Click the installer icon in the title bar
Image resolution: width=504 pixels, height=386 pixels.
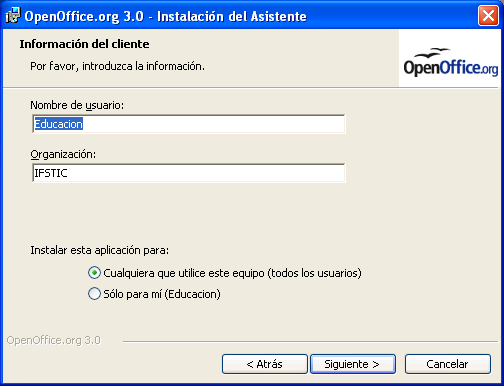coord(13,16)
